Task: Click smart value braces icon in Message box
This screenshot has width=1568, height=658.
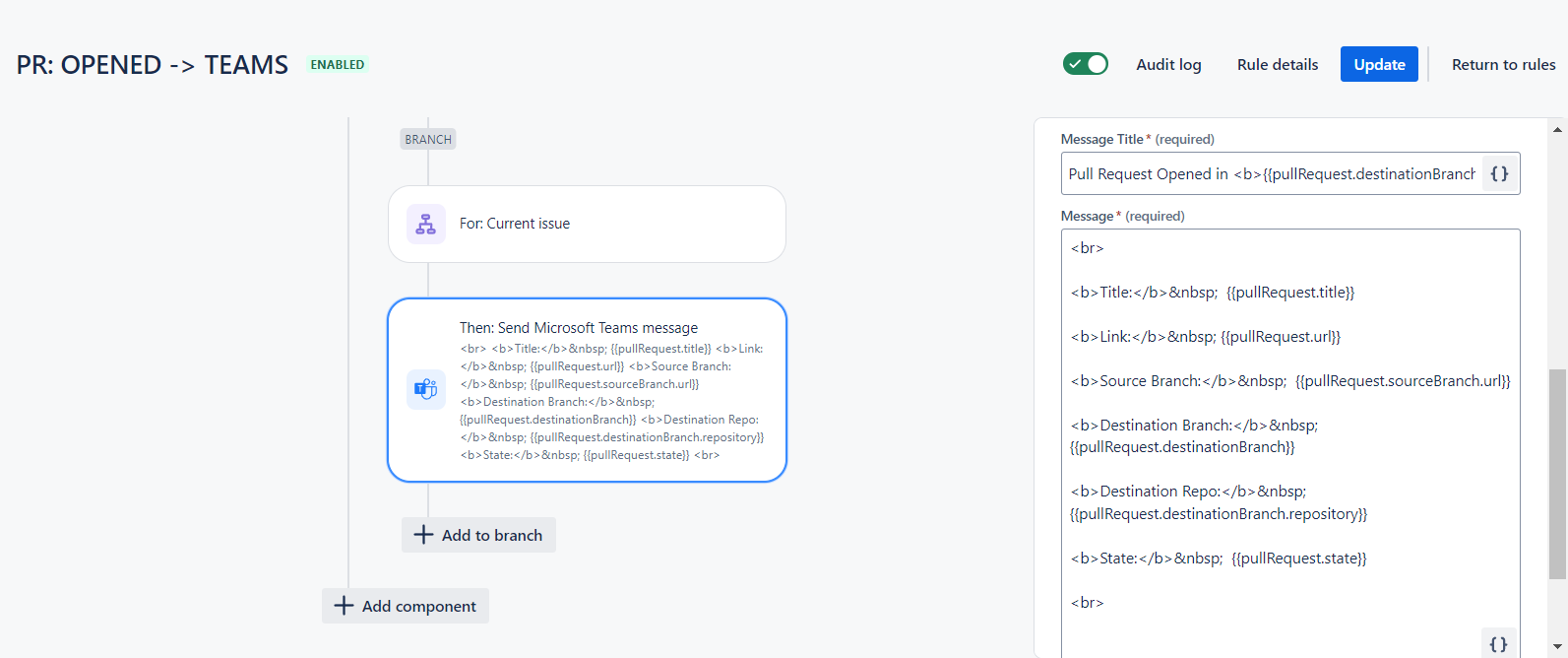Action: [1498, 644]
